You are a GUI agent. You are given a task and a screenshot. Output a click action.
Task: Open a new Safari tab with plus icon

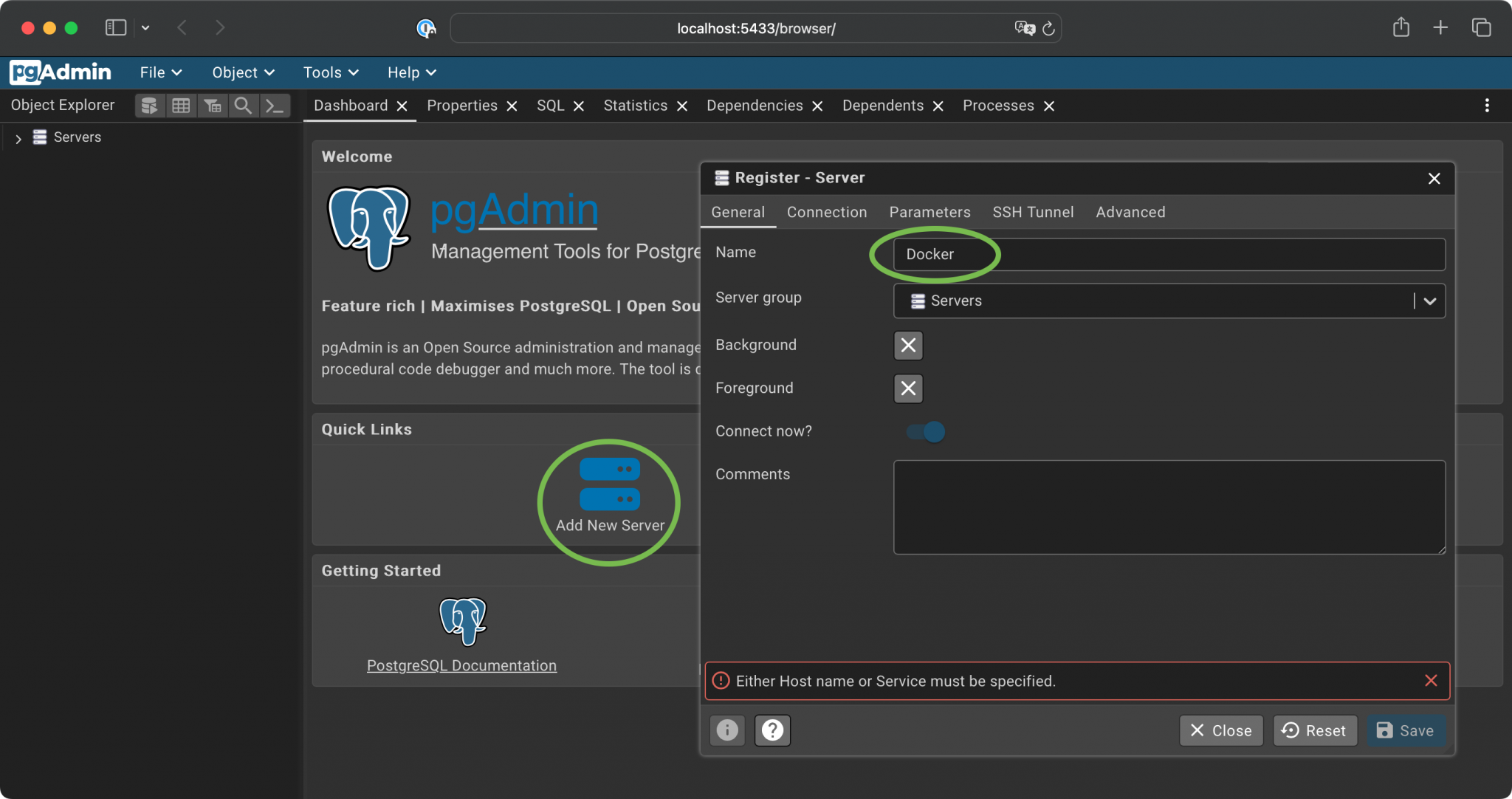point(1440,28)
